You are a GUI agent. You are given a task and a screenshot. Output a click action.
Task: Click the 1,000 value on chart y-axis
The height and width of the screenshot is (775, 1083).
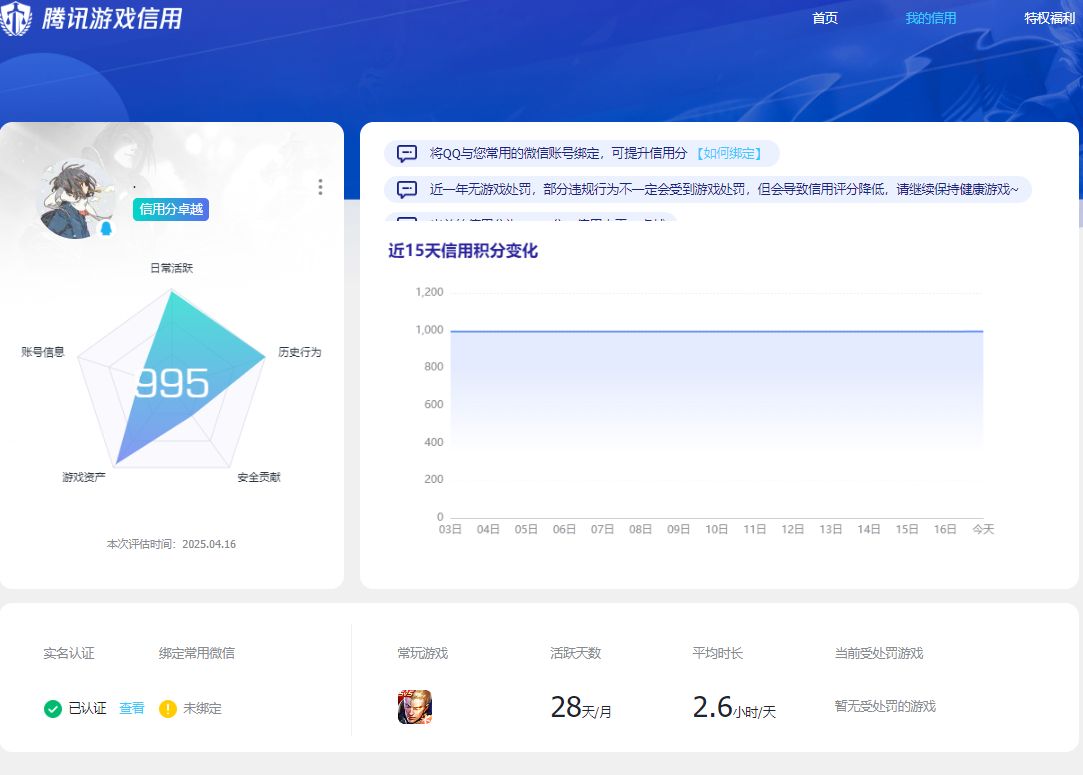click(x=429, y=330)
